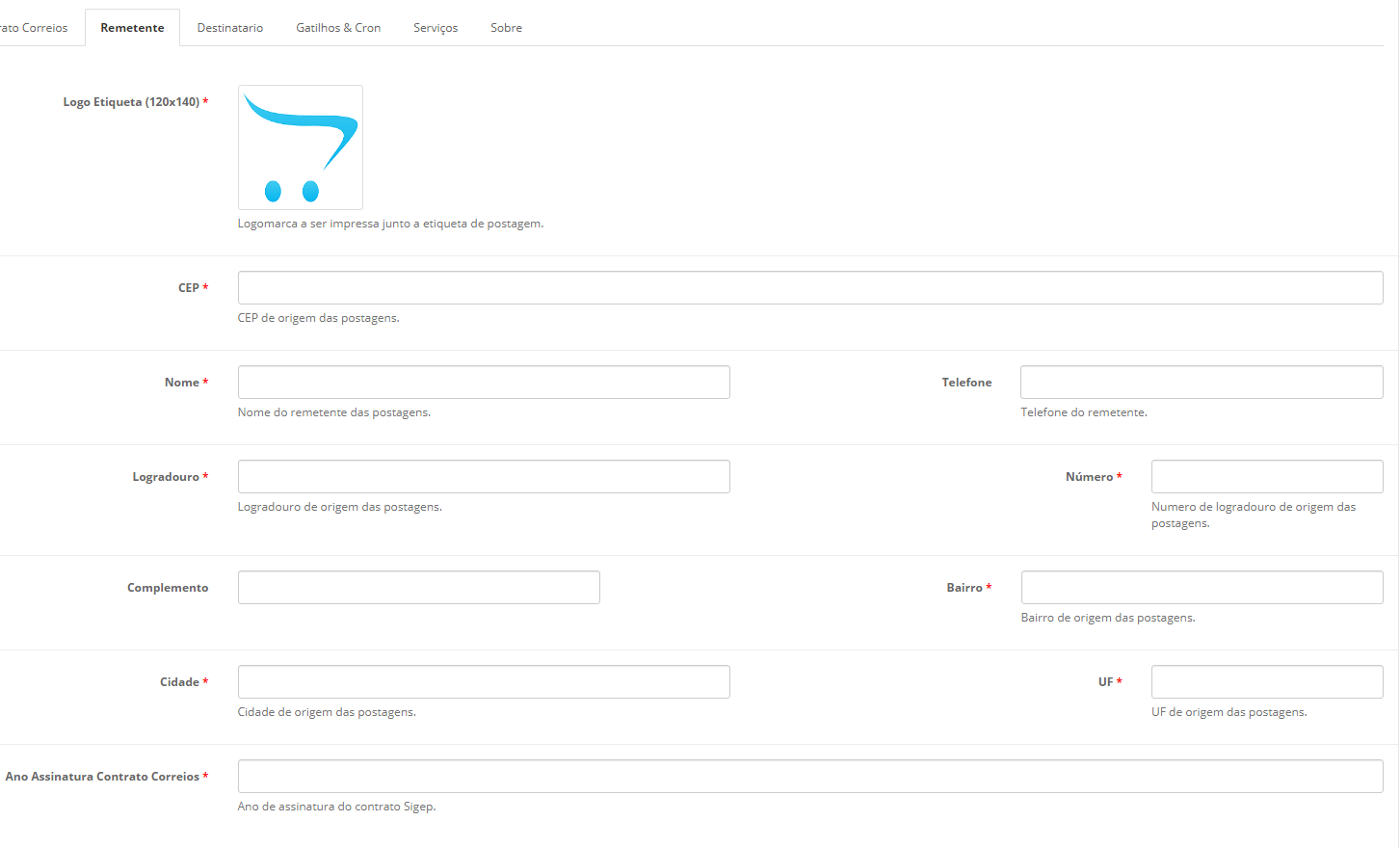Select the Logradouro text box
This screenshot has width=1400, height=848.
click(484, 477)
